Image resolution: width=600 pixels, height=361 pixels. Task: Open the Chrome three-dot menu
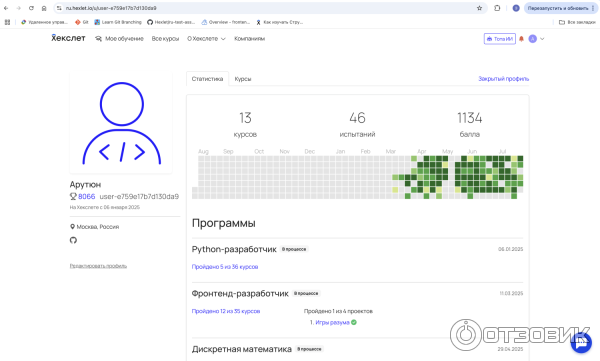pos(593,8)
